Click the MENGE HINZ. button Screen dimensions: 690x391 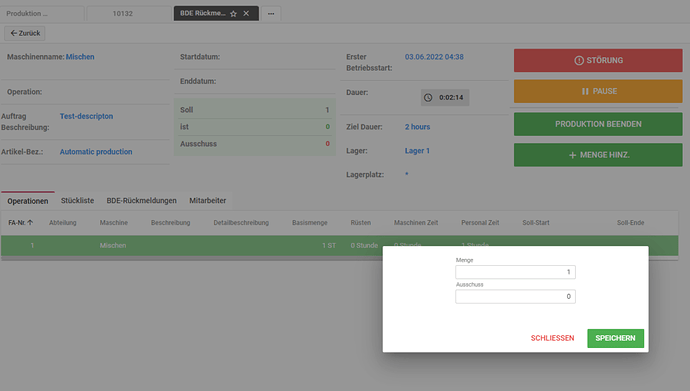click(598, 155)
